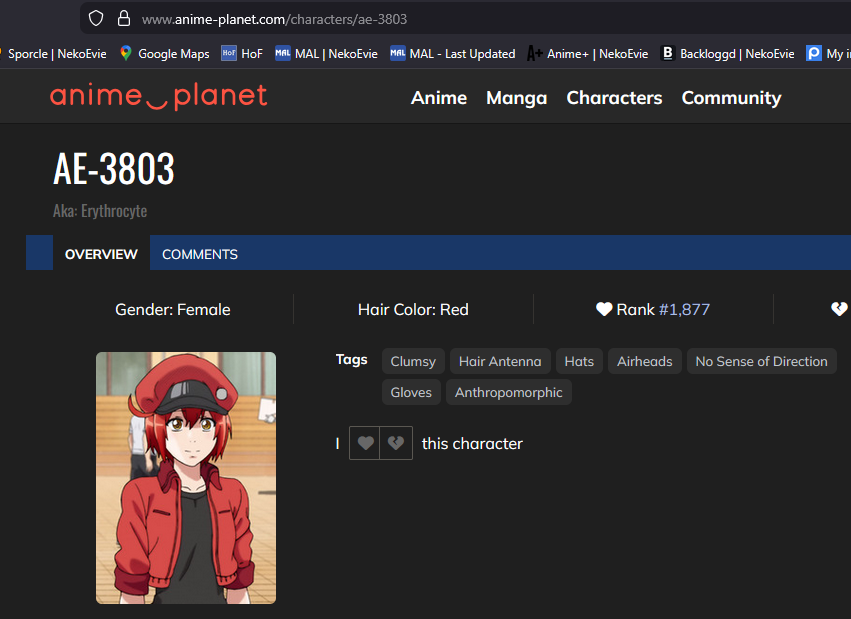The height and width of the screenshot is (619, 851).
Task: Open the Community navigation menu
Action: pos(731,98)
